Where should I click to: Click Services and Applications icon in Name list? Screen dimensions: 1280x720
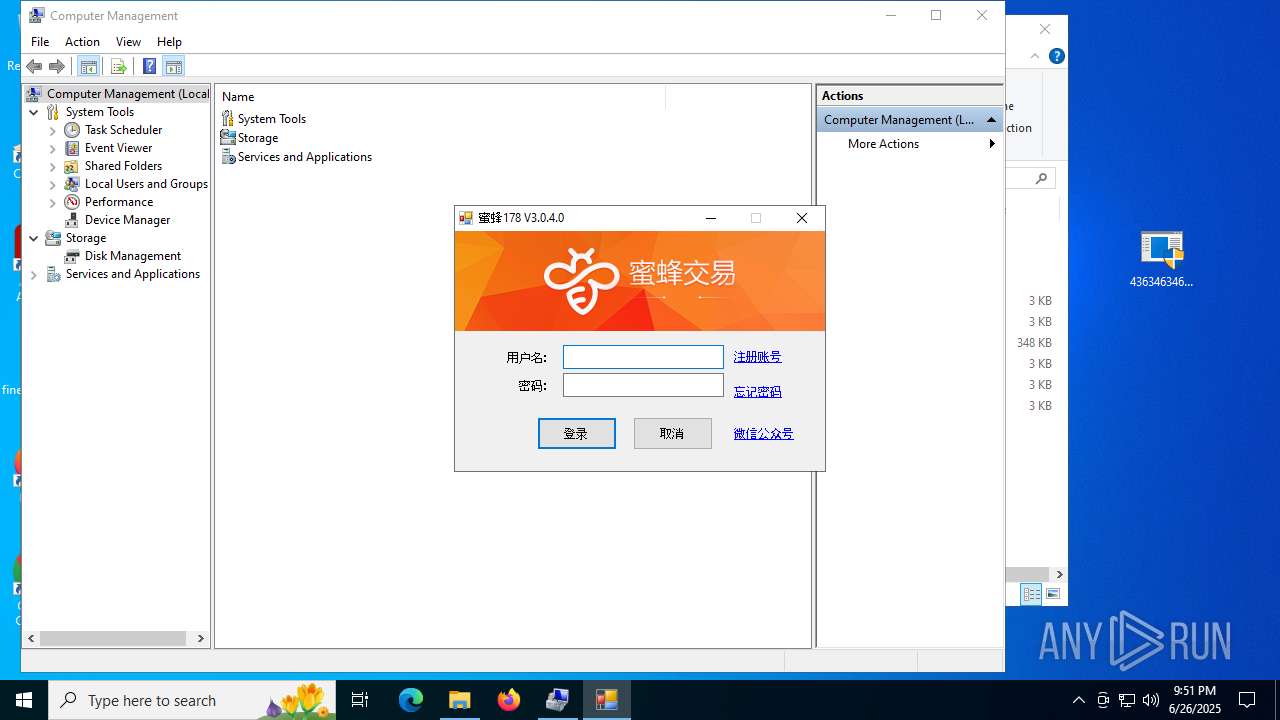tap(228, 157)
